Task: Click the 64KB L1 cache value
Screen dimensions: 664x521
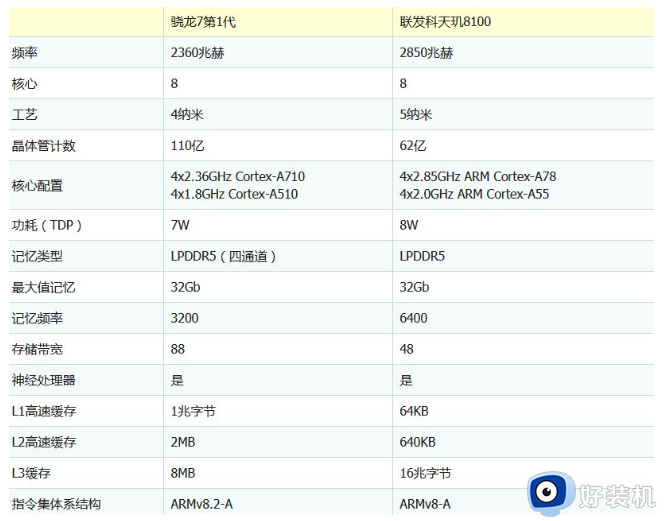Action: click(x=414, y=411)
